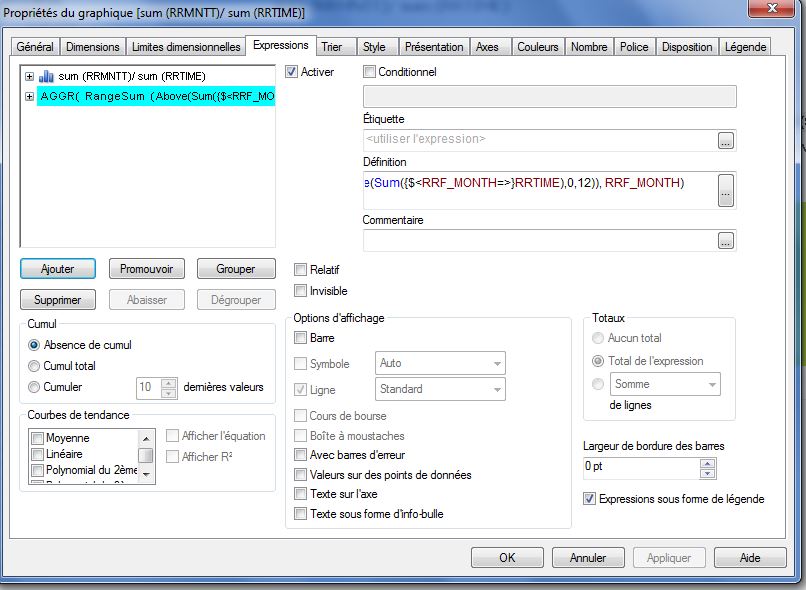Click the Promouvoir button
The width and height of the screenshot is (806, 590).
pyautogui.click(x=146, y=269)
